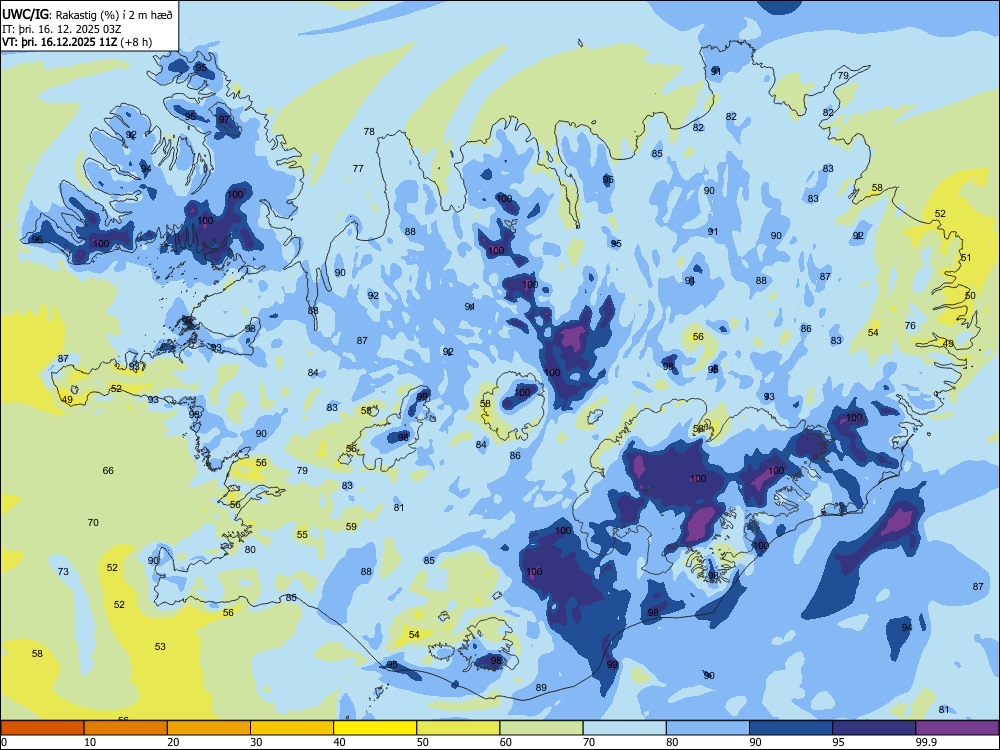
Task: Click the map value '53'
Action: coord(160,647)
